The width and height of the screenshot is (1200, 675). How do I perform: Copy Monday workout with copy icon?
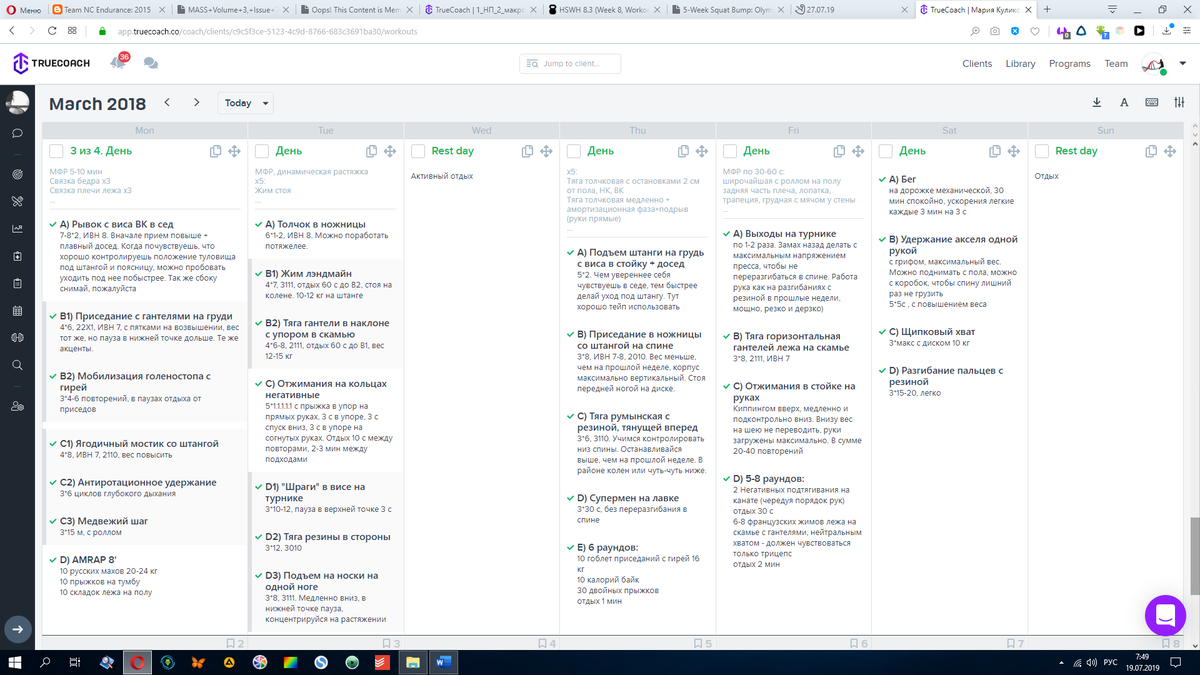point(216,151)
